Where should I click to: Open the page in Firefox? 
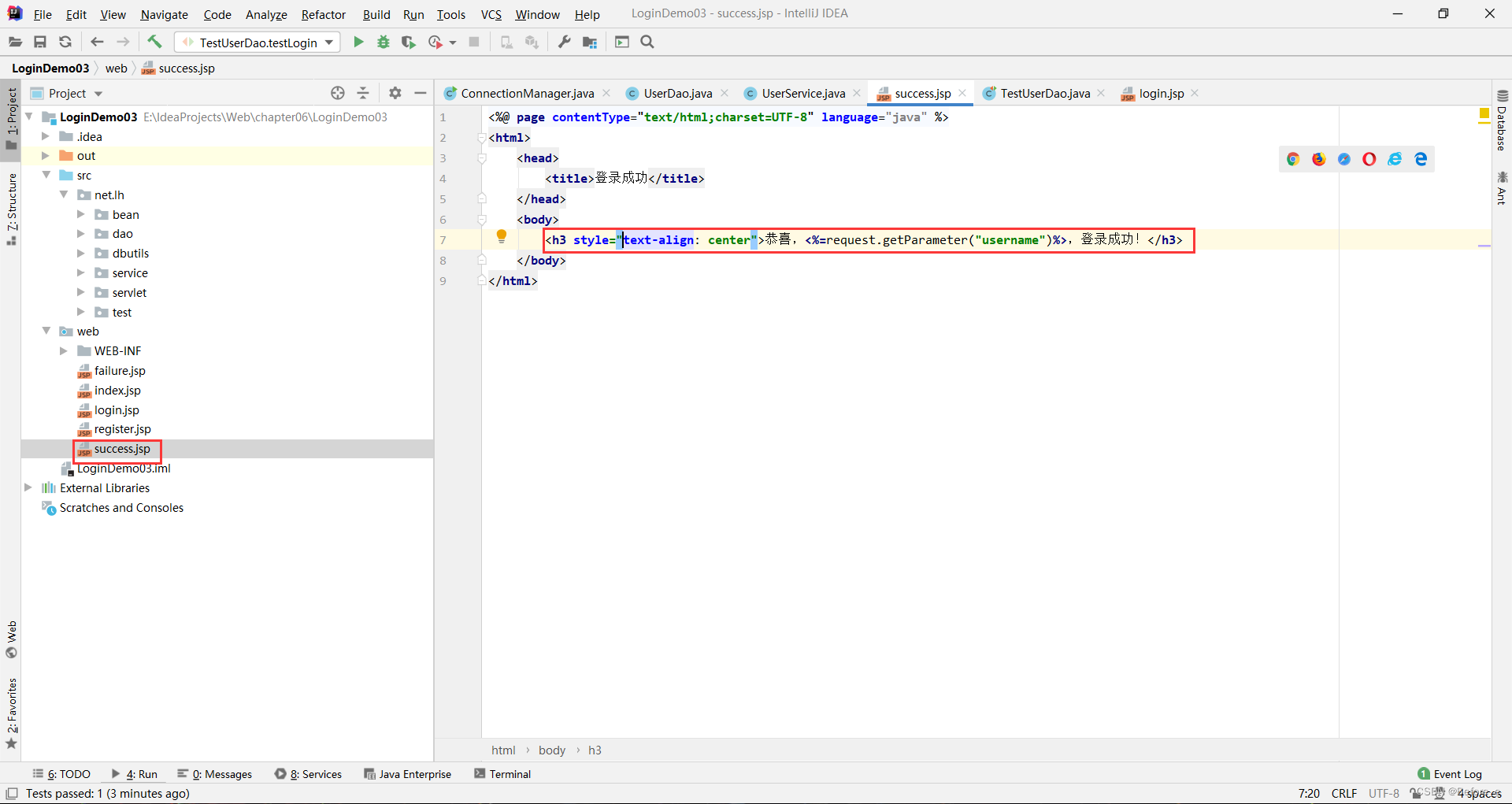1318,158
